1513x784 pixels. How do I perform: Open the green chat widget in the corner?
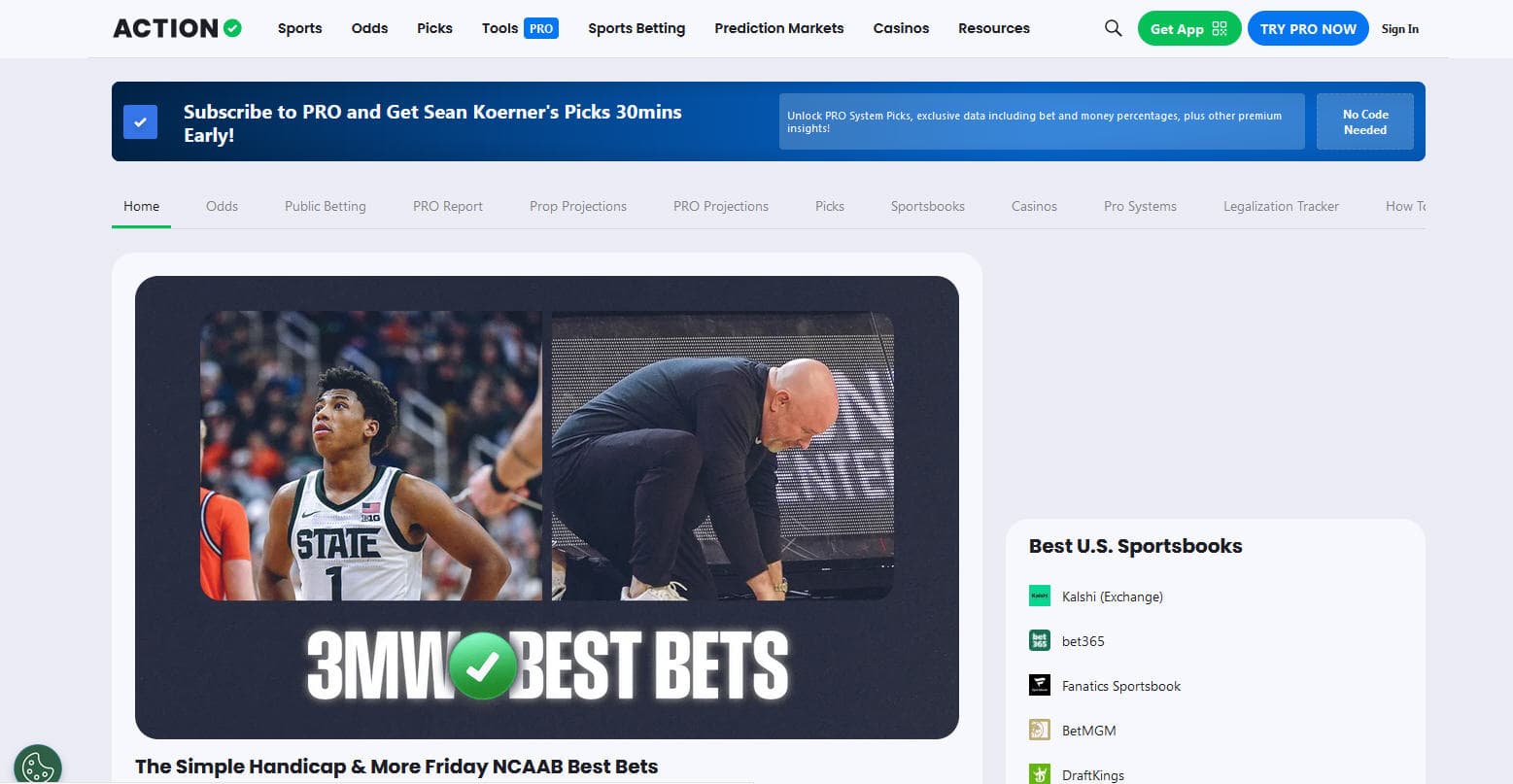(x=38, y=765)
